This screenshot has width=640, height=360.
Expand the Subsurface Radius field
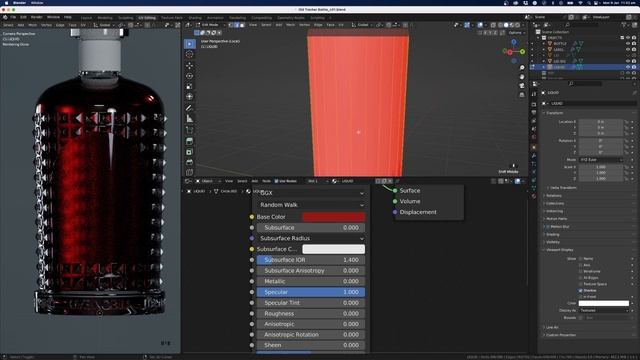point(311,238)
